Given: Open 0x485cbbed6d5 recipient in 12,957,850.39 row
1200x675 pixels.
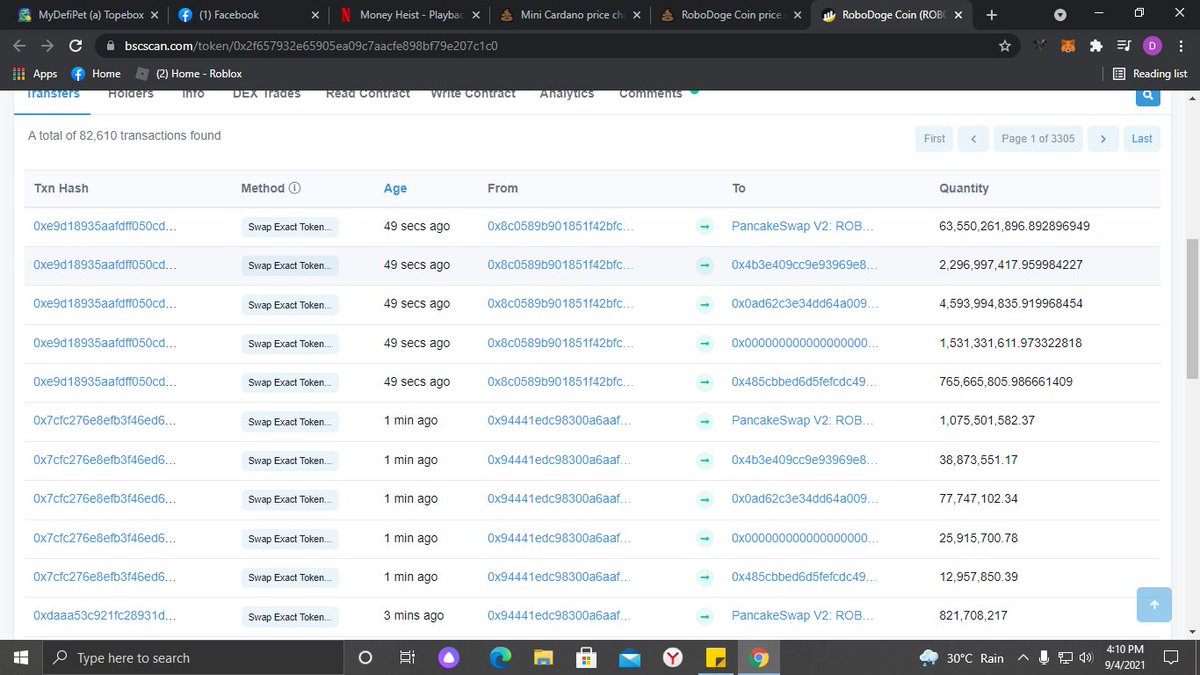Looking at the screenshot, I should [805, 577].
